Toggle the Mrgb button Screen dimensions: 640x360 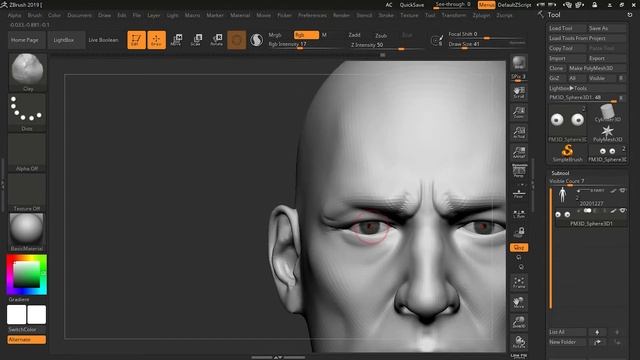coord(275,35)
